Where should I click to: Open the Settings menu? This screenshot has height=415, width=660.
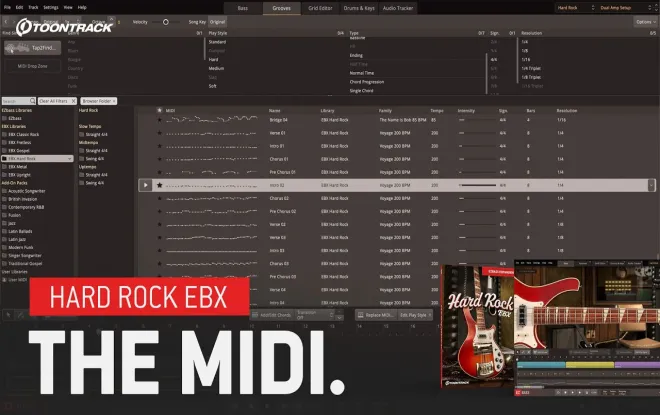click(x=51, y=7)
